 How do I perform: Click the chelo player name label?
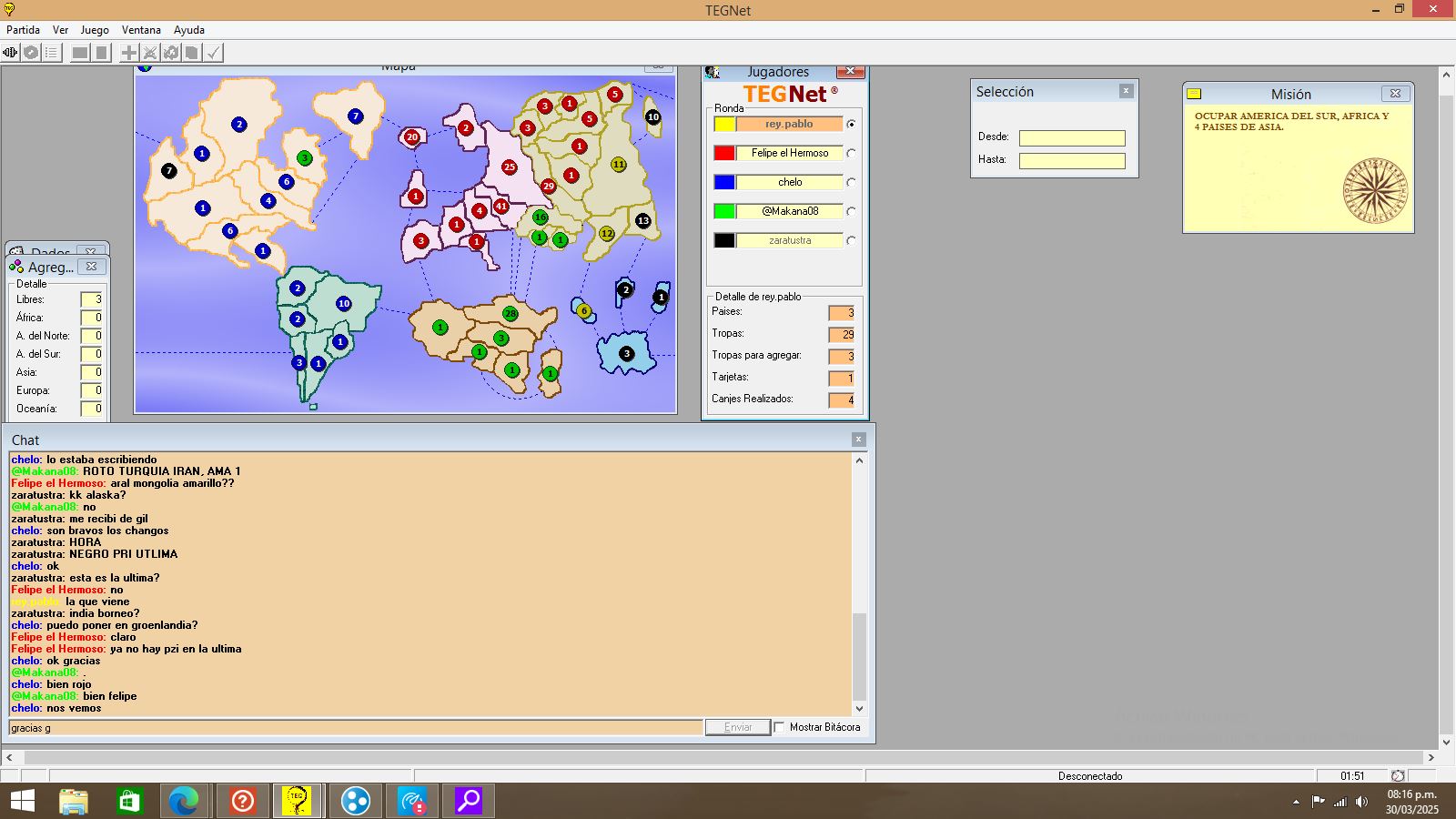(789, 182)
